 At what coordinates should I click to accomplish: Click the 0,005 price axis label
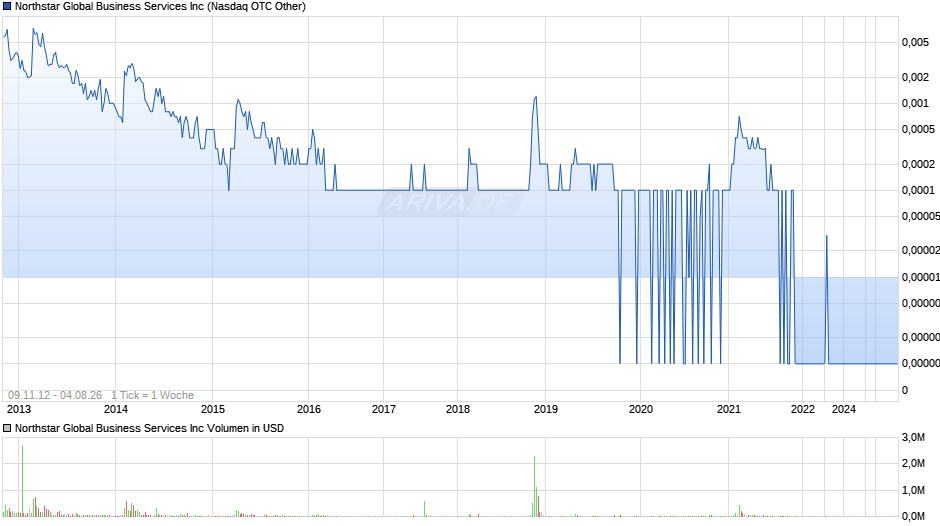(915, 43)
